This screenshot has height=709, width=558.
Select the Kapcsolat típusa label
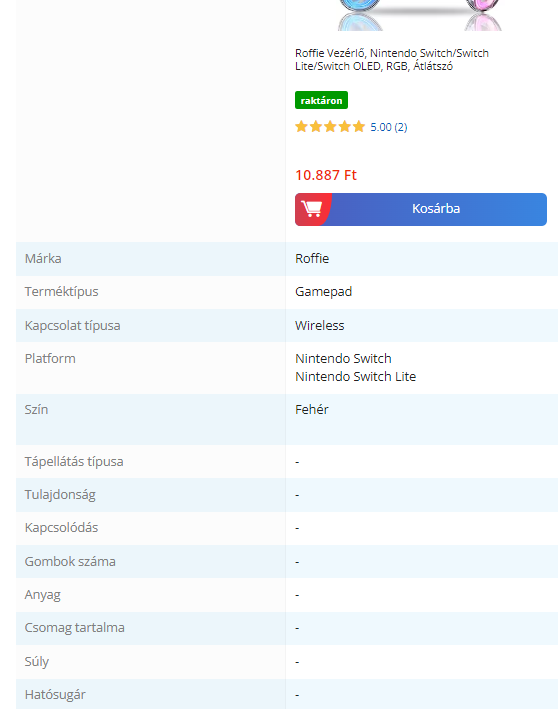coord(72,326)
